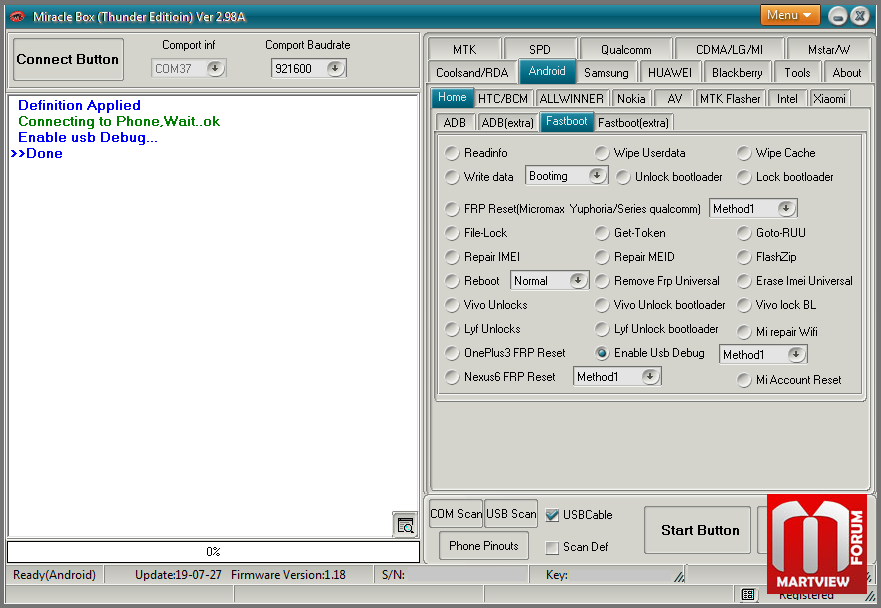Image resolution: width=881 pixels, height=608 pixels.
Task: Enable the Scan Def checkbox
Action: tap(552, 547)
